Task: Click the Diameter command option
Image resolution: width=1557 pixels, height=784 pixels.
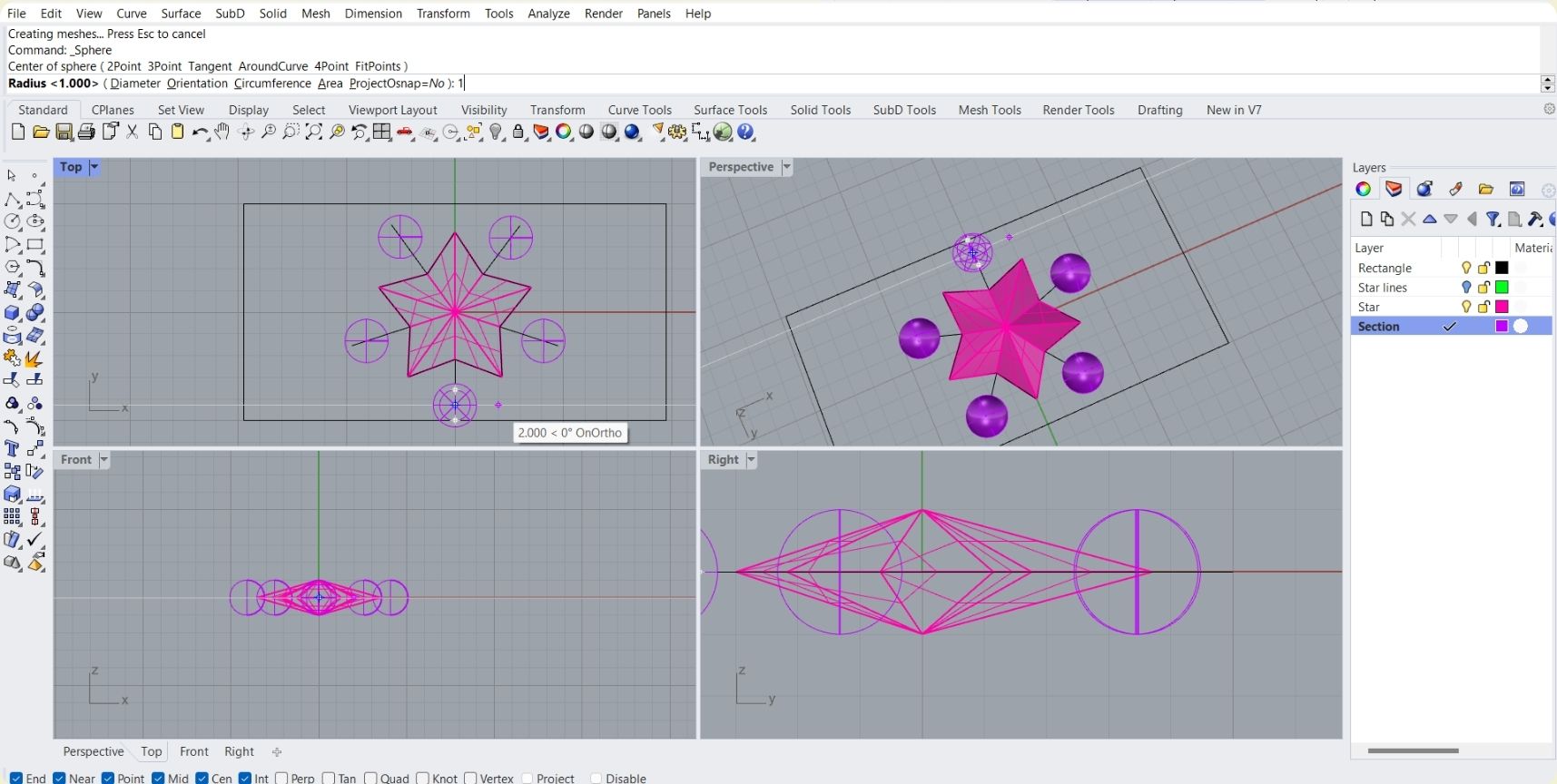Action: click(135, 83)
